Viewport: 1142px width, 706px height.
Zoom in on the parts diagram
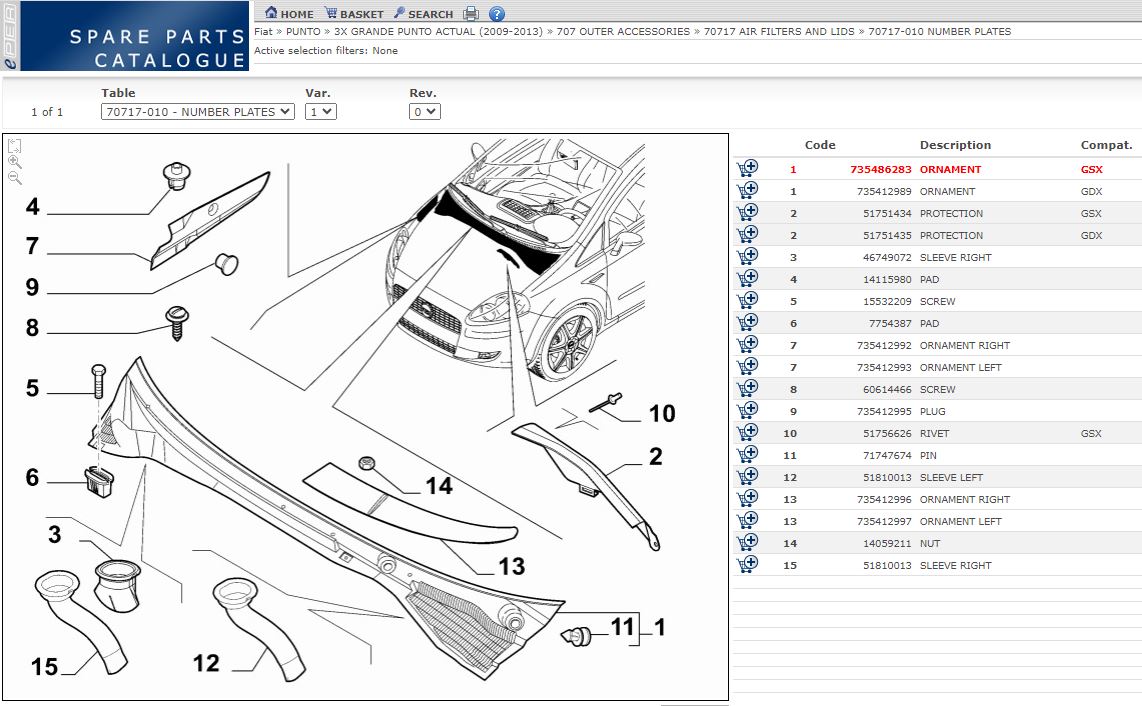(15, 162)
